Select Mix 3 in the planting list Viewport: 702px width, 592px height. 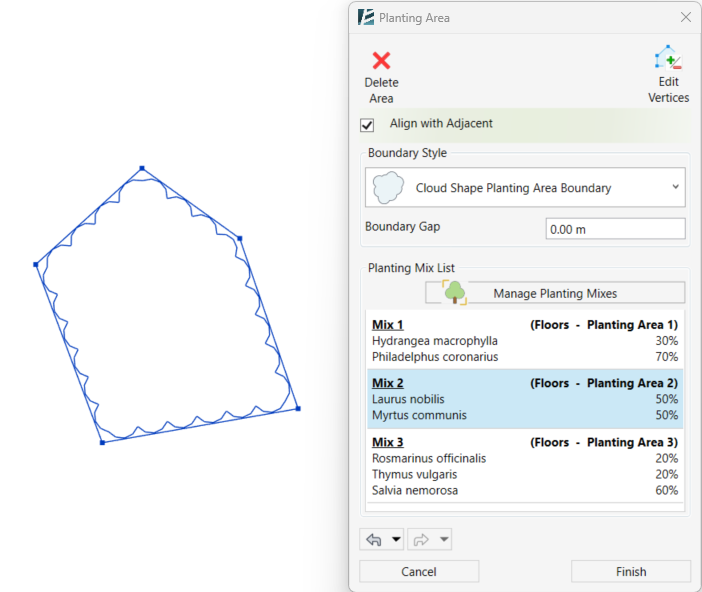tap(525, 465)
